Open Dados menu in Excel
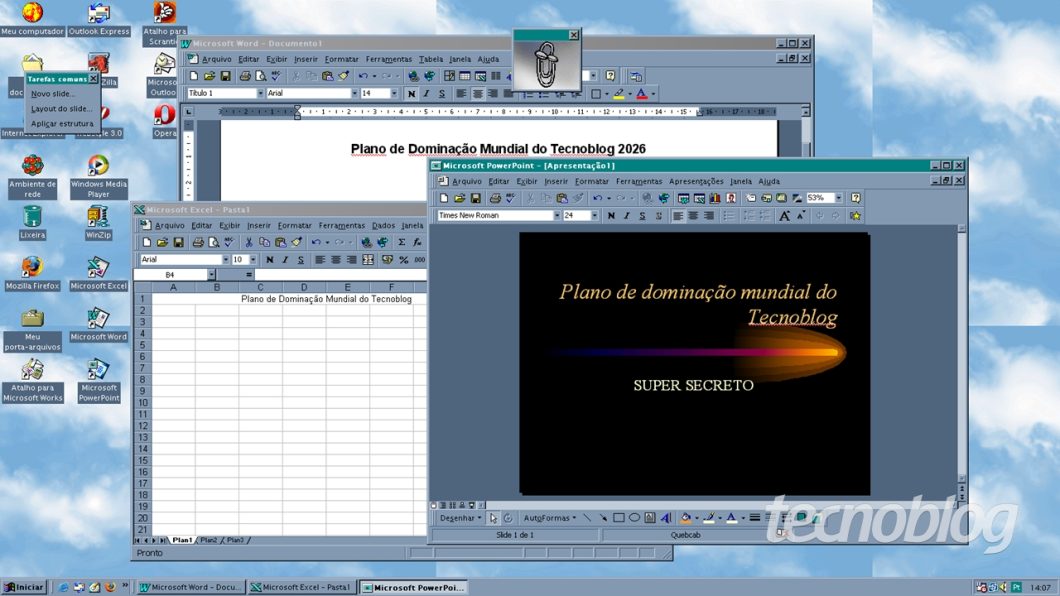This screenshot has height=596, width=1060. point(383,226)
